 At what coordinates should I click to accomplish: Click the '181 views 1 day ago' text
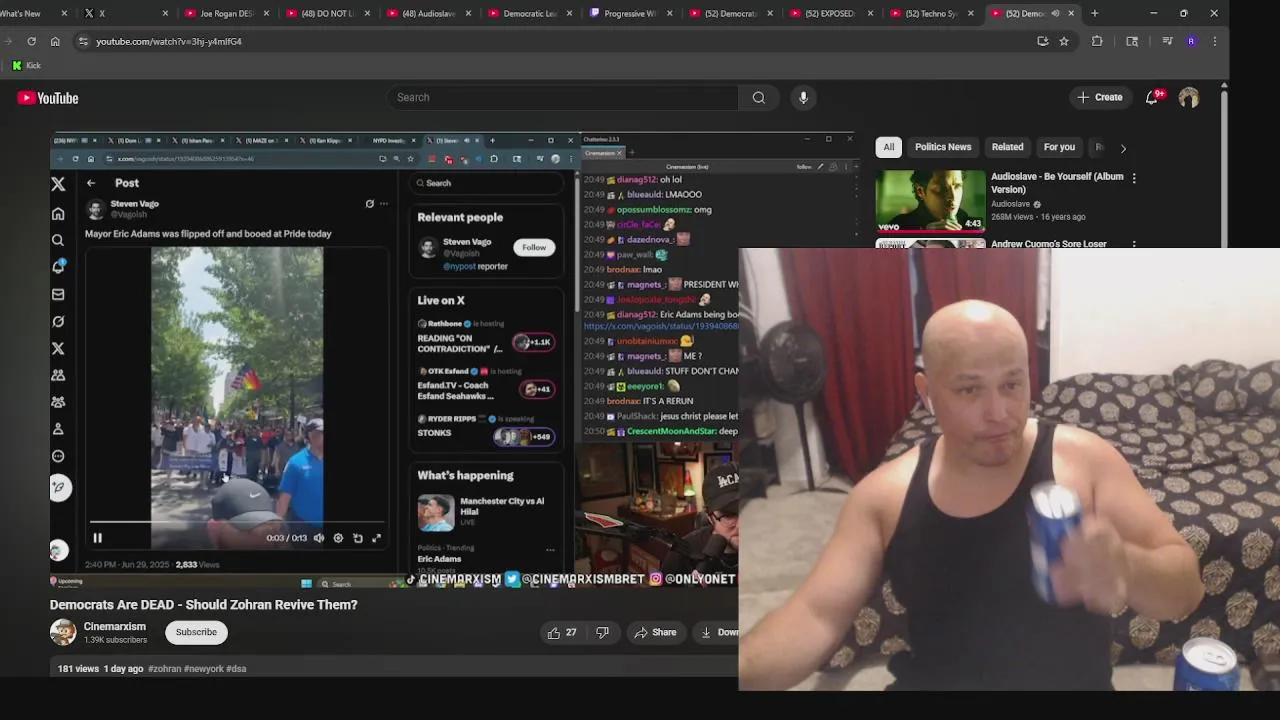click(x=100, y=669)
